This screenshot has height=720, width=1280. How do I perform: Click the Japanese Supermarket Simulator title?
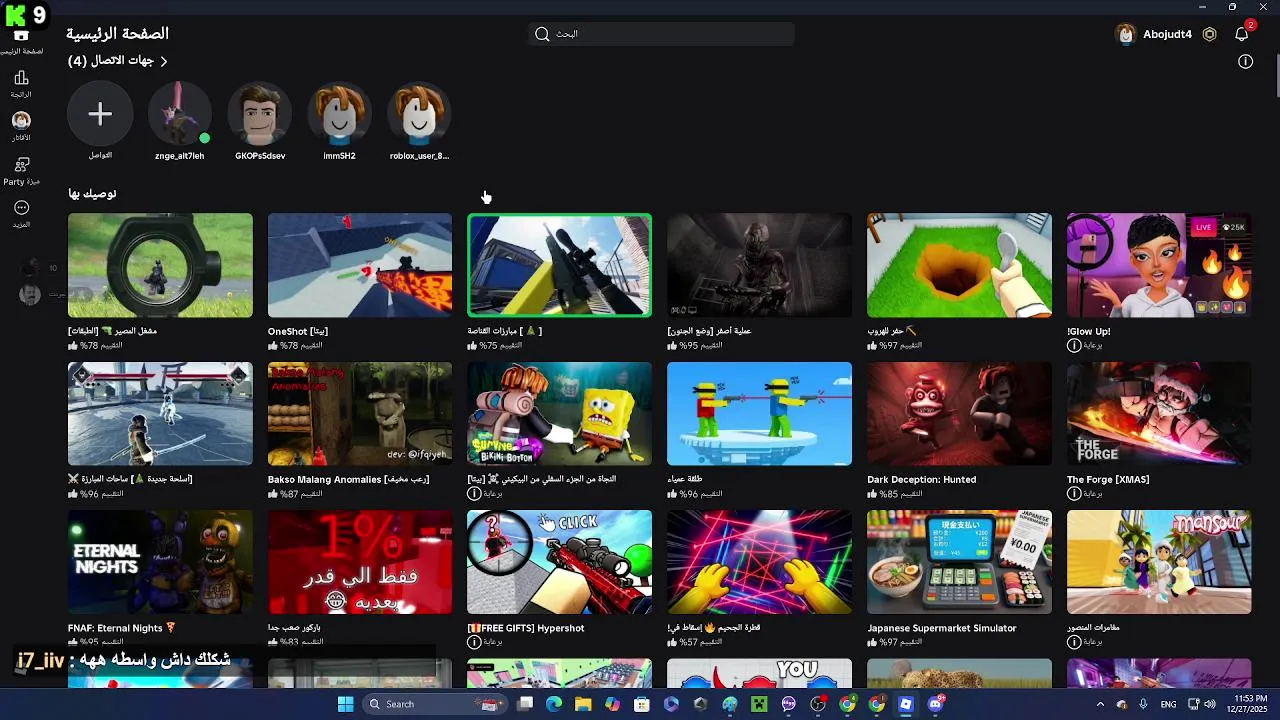[941, 628]
